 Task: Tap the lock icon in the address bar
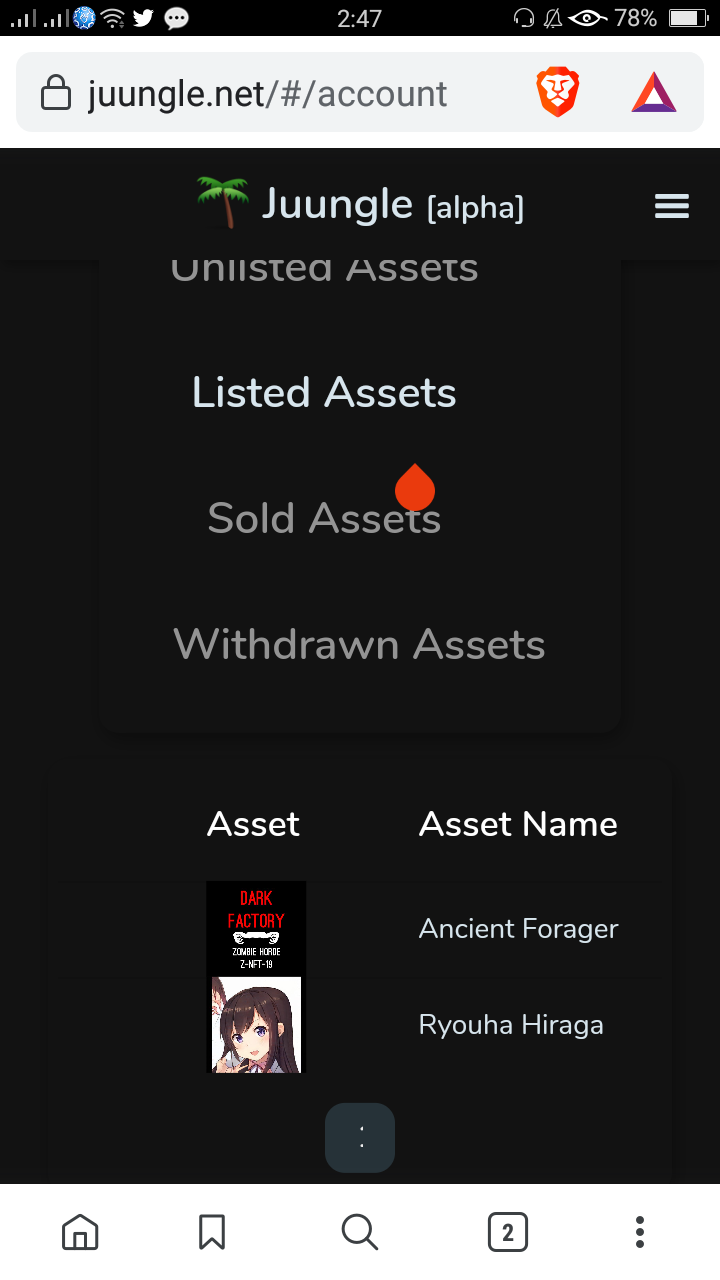(x=56, y=94)
